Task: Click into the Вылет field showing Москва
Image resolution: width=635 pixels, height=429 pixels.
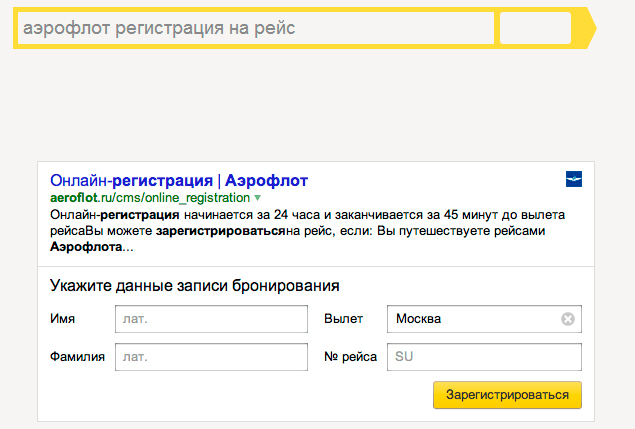Action: point(474,319)
